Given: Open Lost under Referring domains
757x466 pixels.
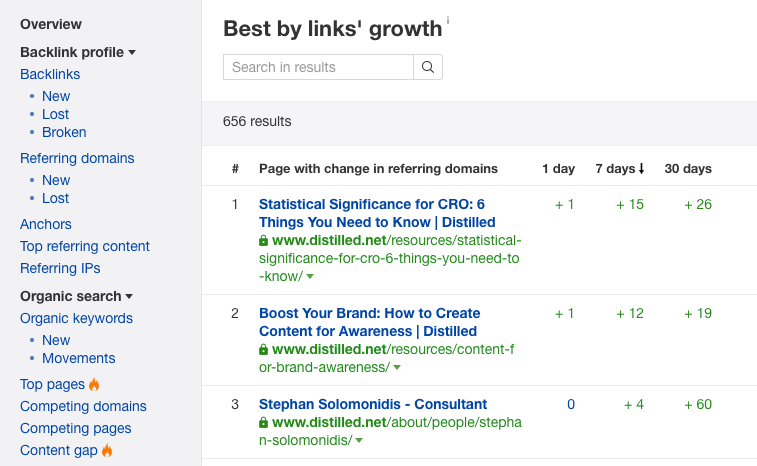Looking at the screenshot, I should click(x=56, y=198).
